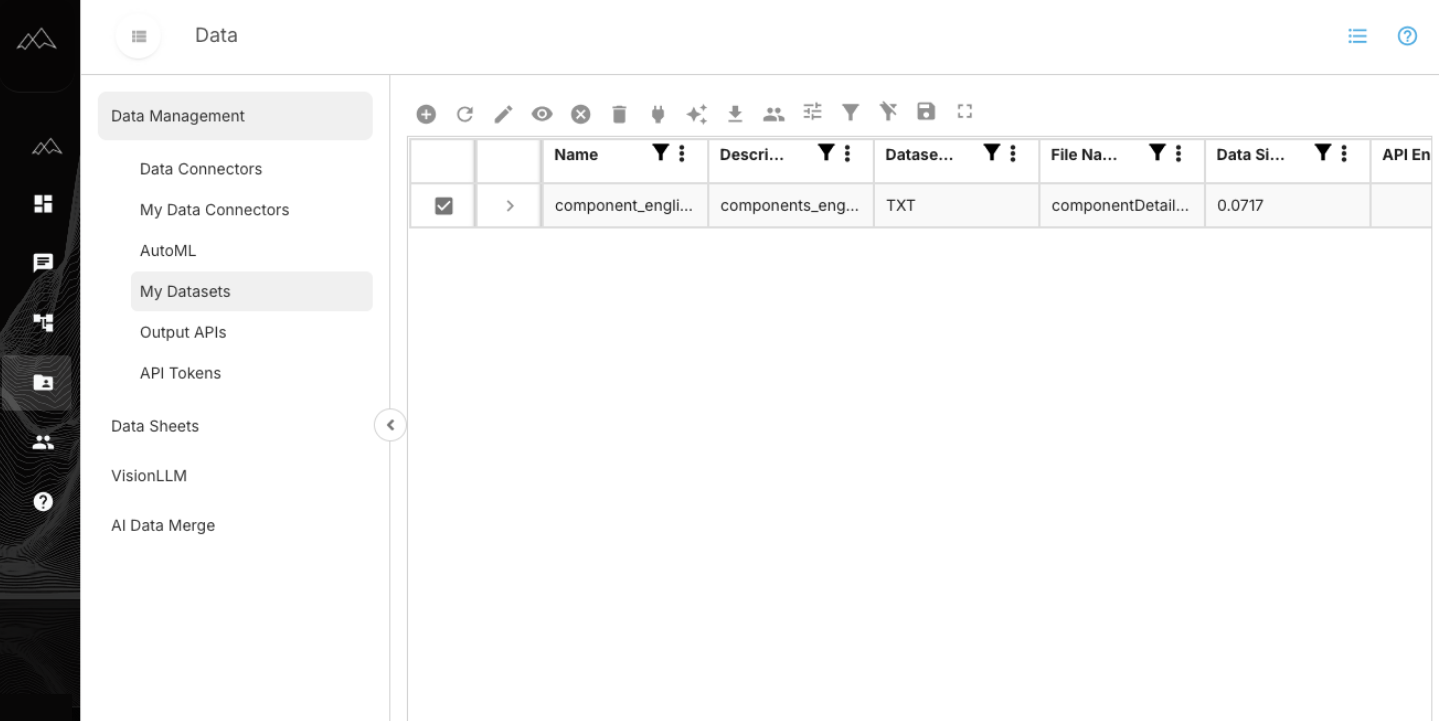Collapse the left navigation panel with chevron
The width and height of the screenshot is (1439, 721).
pyautogui.click(x=390, y=424)
